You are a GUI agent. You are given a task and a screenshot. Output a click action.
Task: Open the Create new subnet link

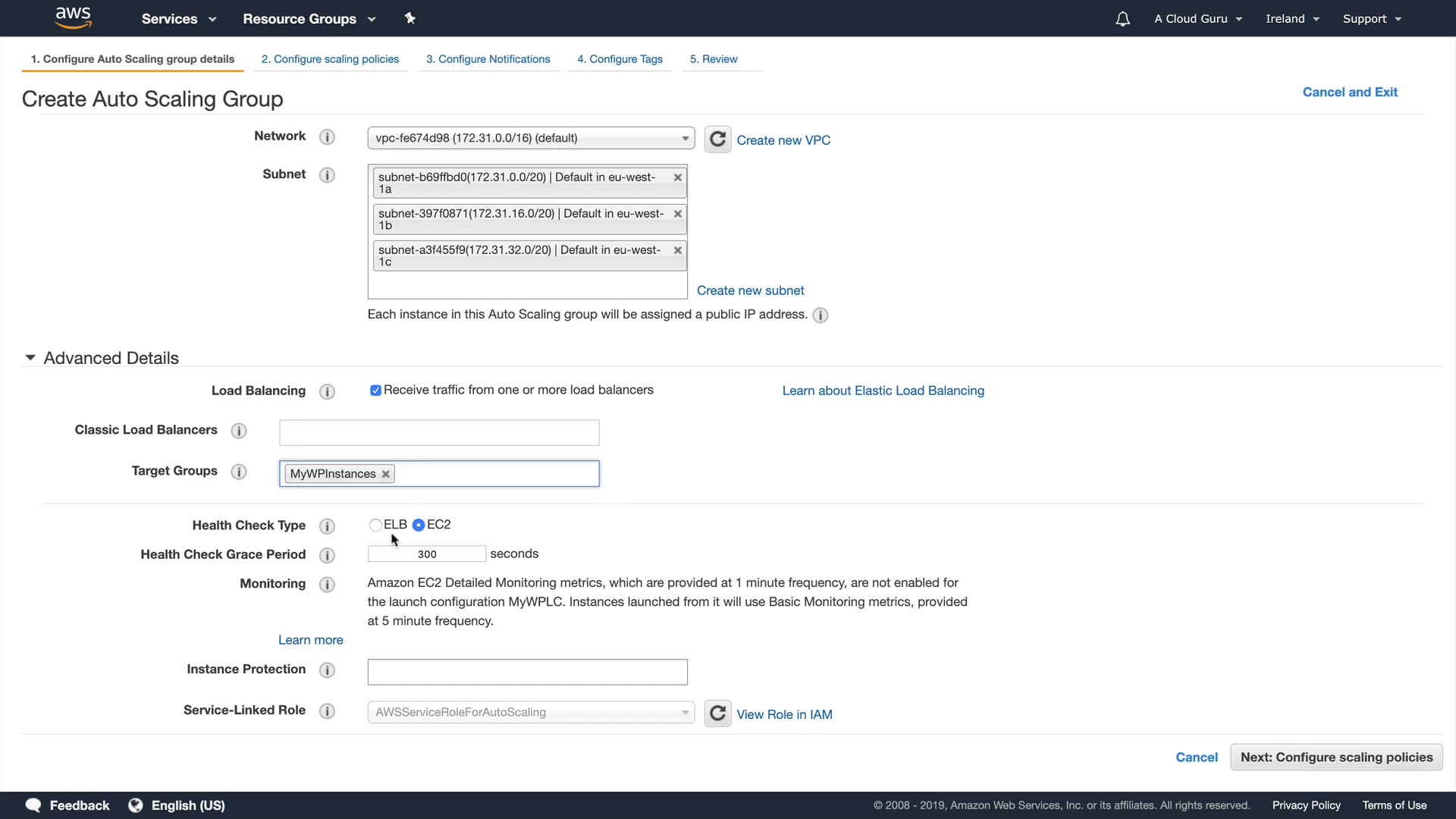[750, 290]
